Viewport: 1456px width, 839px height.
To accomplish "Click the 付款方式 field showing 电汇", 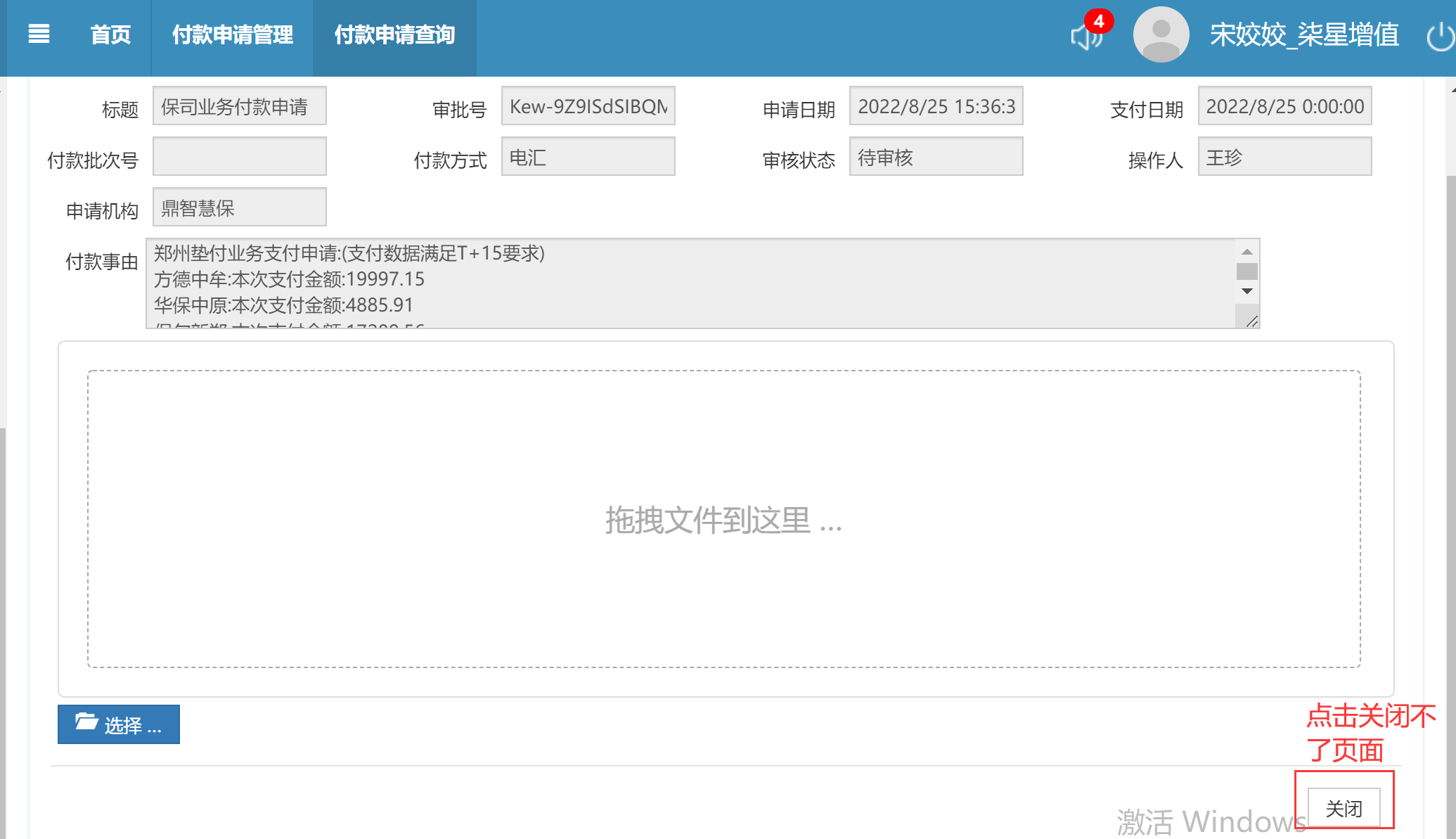I will tap(588, 157).
